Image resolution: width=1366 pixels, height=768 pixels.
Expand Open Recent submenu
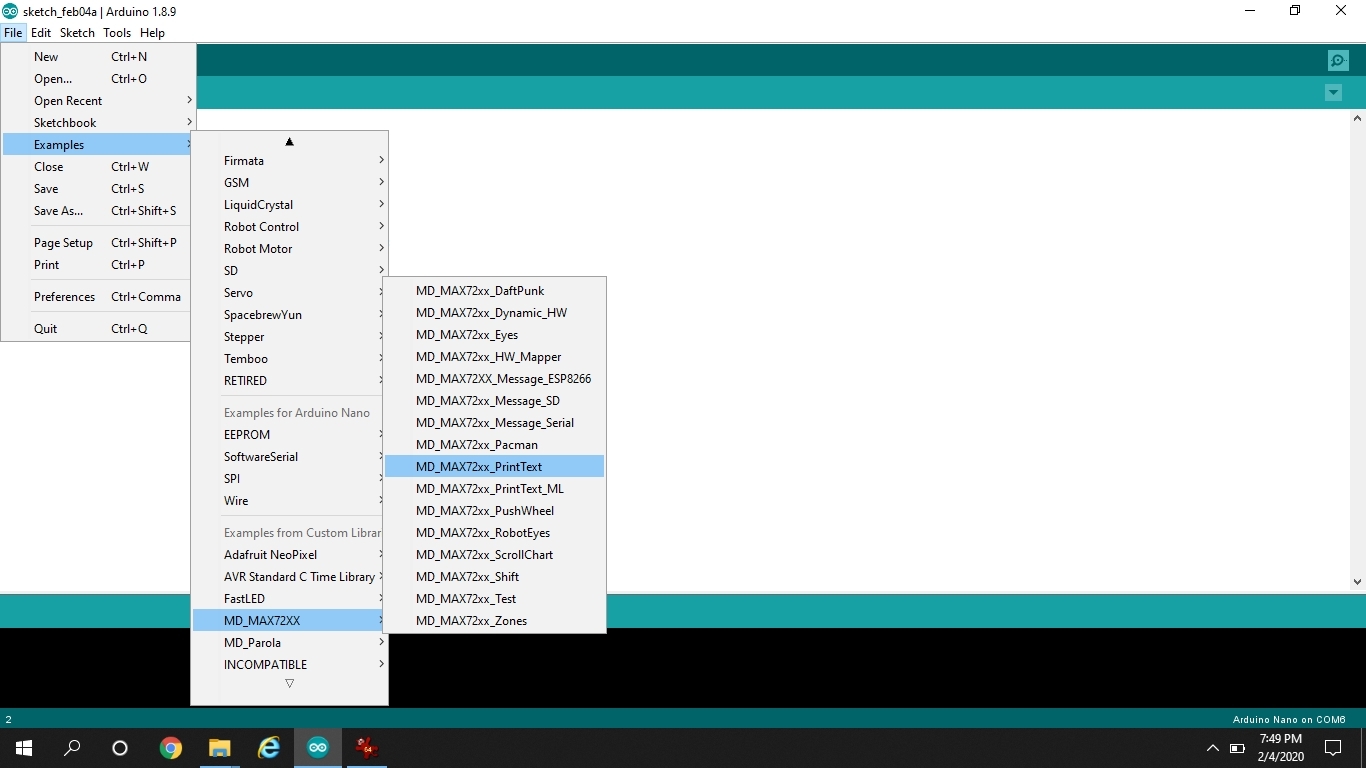click(x=98, y=101)
